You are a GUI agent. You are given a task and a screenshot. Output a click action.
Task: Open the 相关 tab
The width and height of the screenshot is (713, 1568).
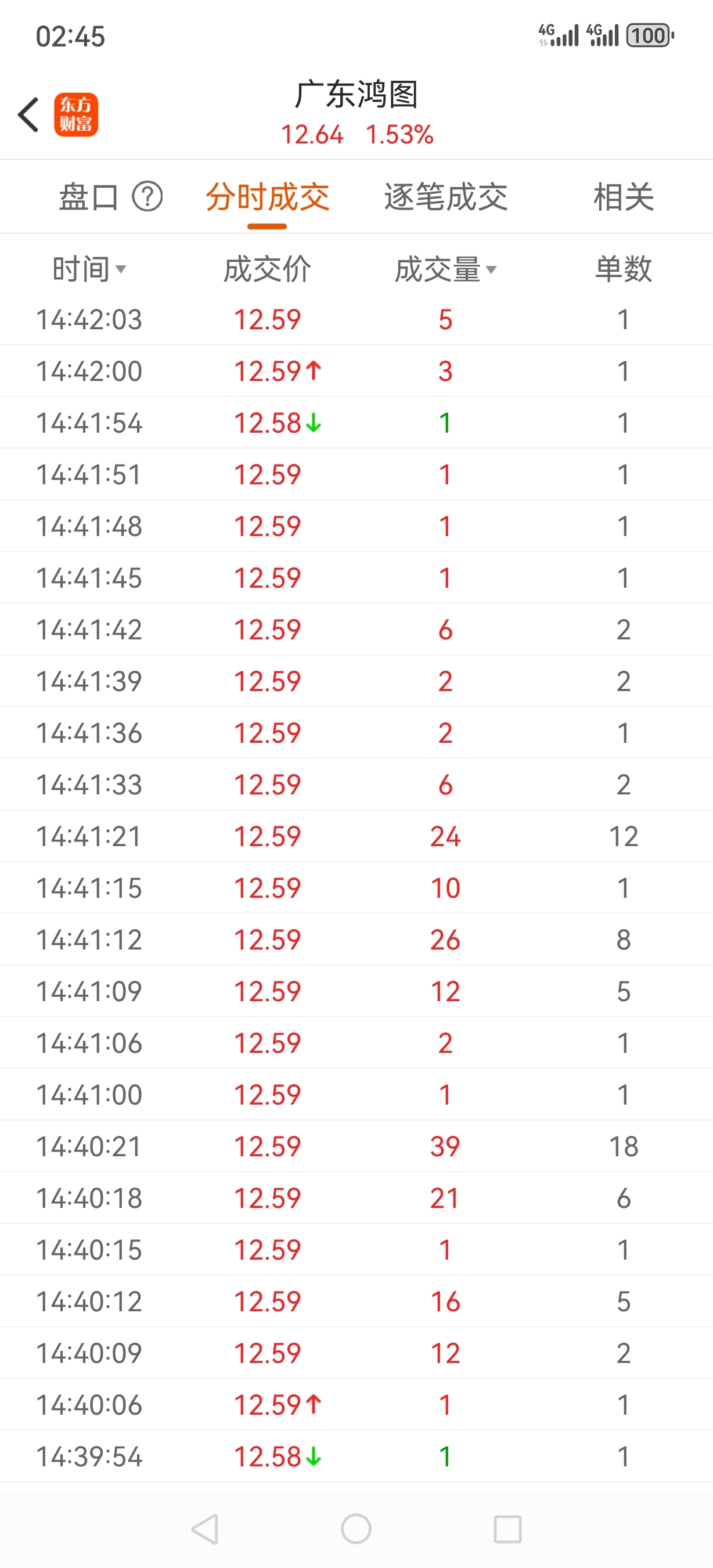(624, 197)
